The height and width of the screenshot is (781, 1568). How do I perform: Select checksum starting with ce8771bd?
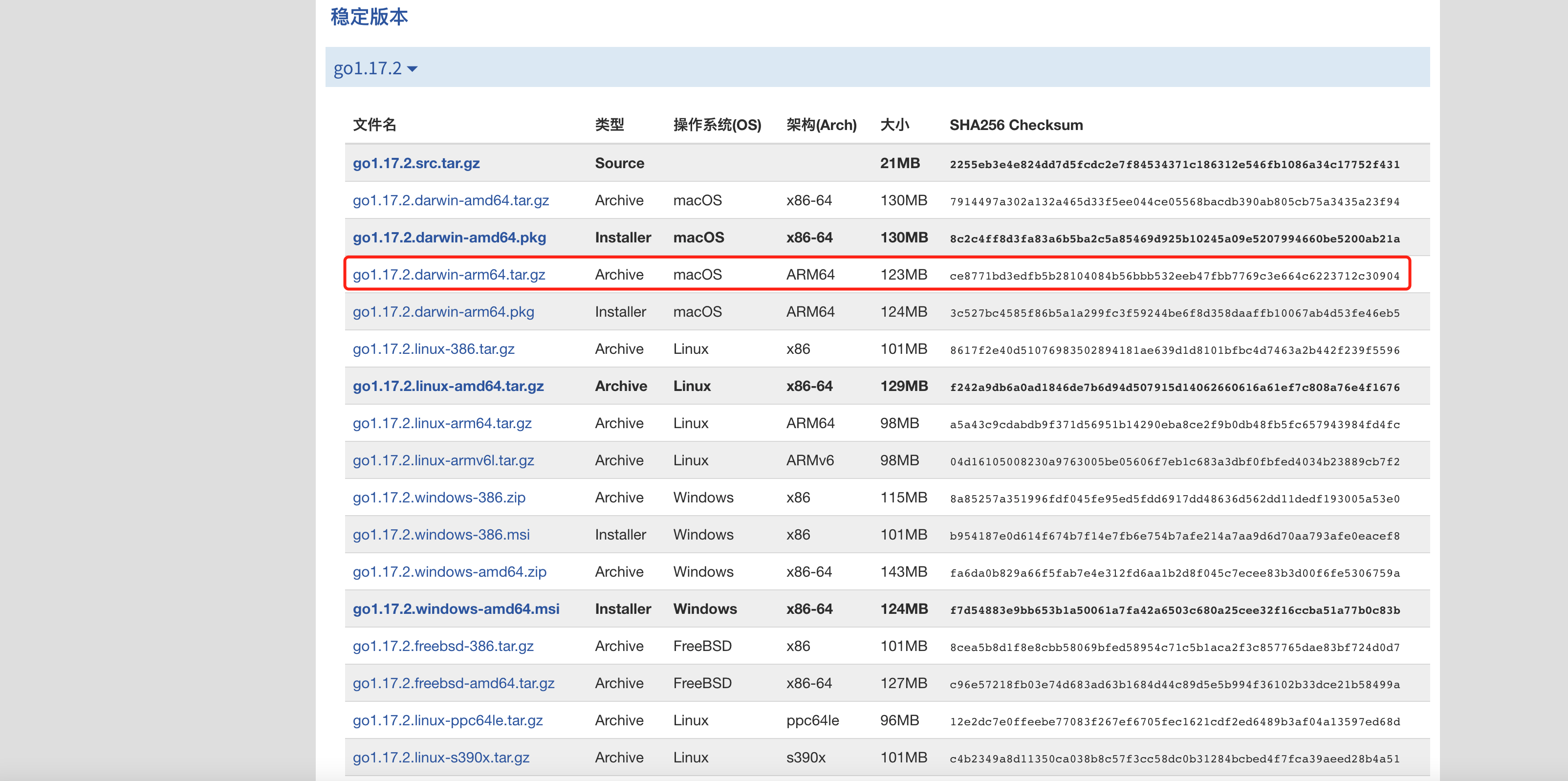(x=1174, y=276)
